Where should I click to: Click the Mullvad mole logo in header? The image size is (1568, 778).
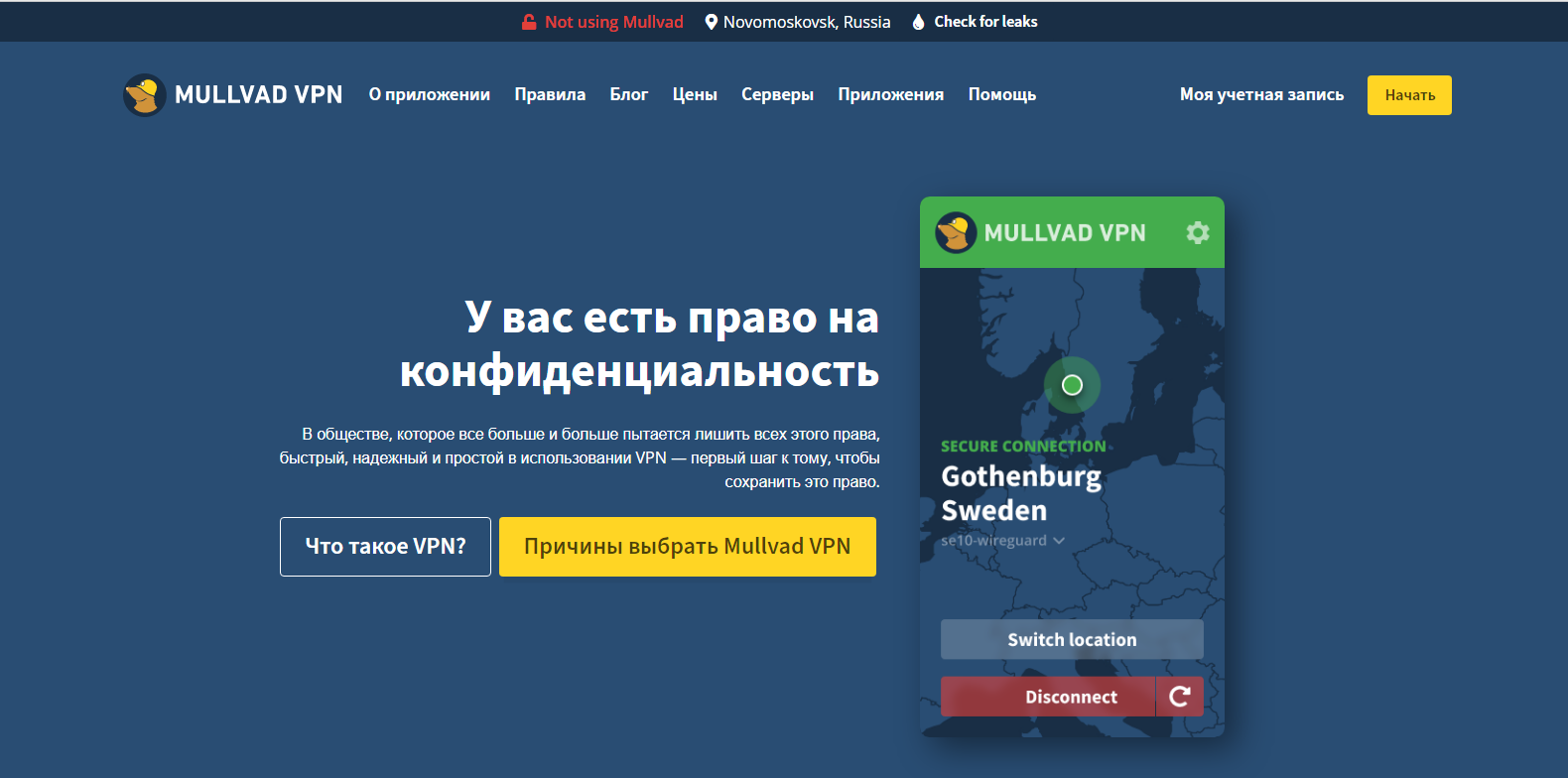pyautogui.click(x=144, y=95)
